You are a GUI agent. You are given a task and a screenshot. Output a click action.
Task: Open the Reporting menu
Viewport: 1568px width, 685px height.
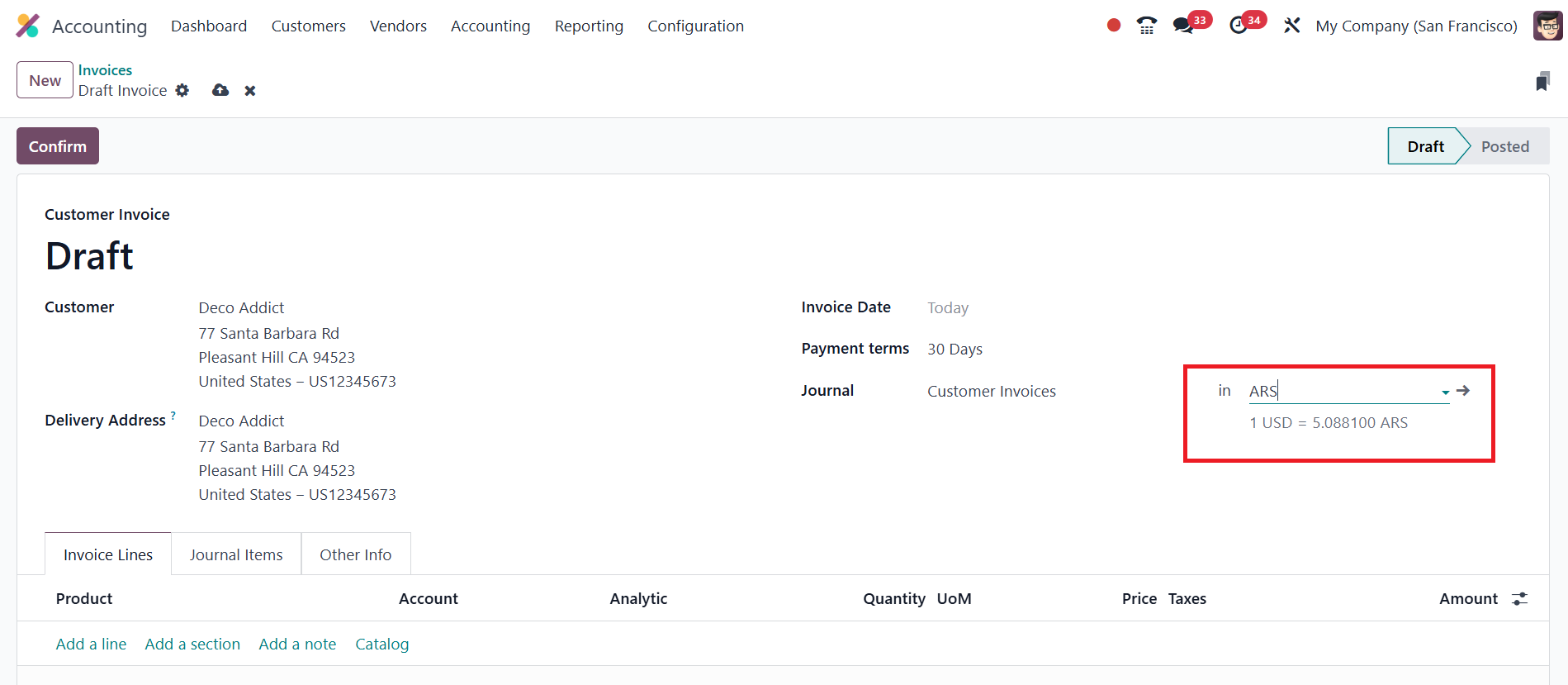click(x=589, y=26)
